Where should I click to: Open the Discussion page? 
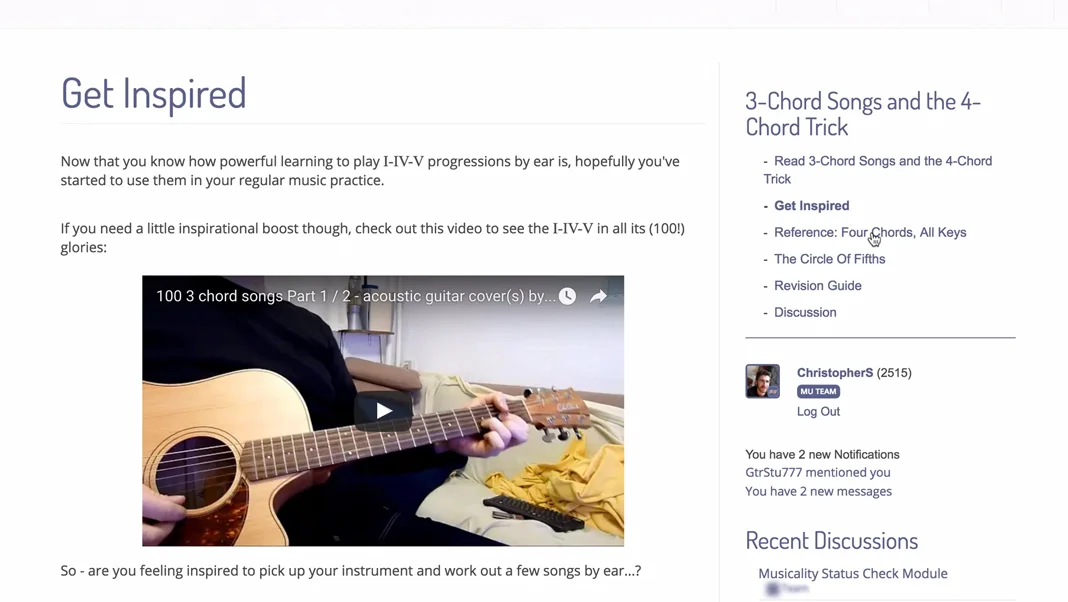(805, 312)
